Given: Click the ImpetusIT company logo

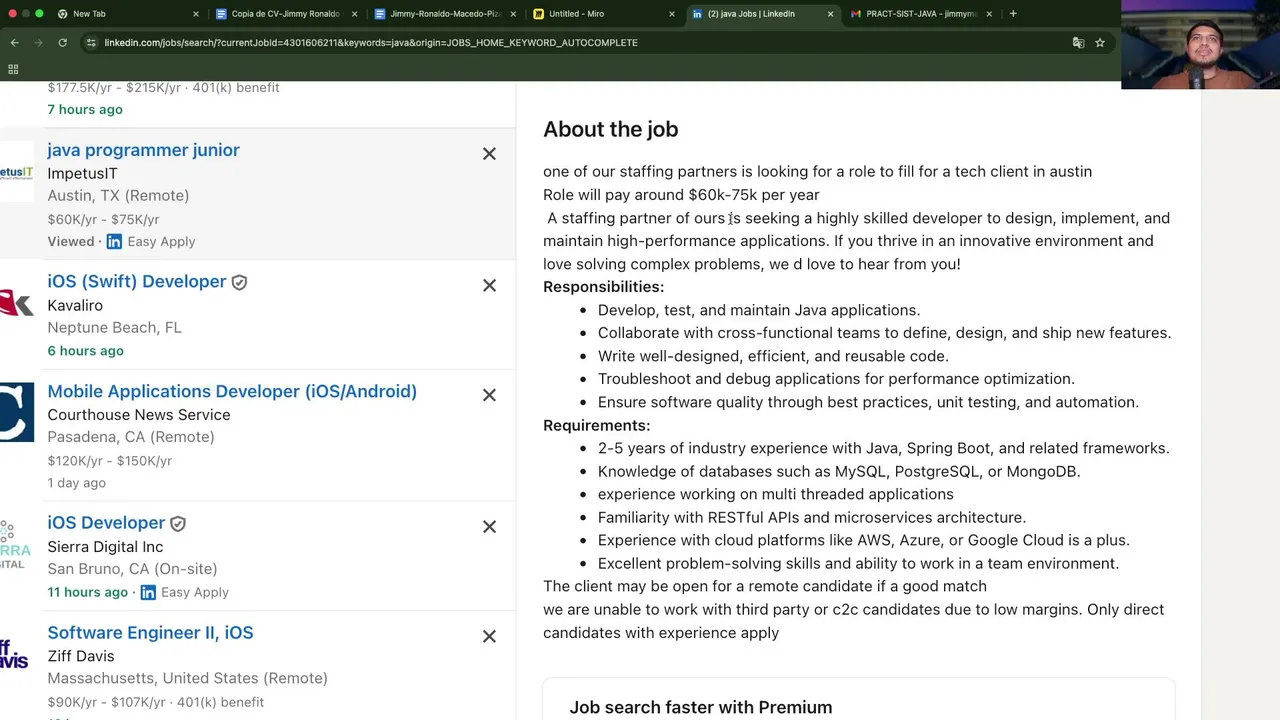Looking at the screenshot, I should 17,172.
